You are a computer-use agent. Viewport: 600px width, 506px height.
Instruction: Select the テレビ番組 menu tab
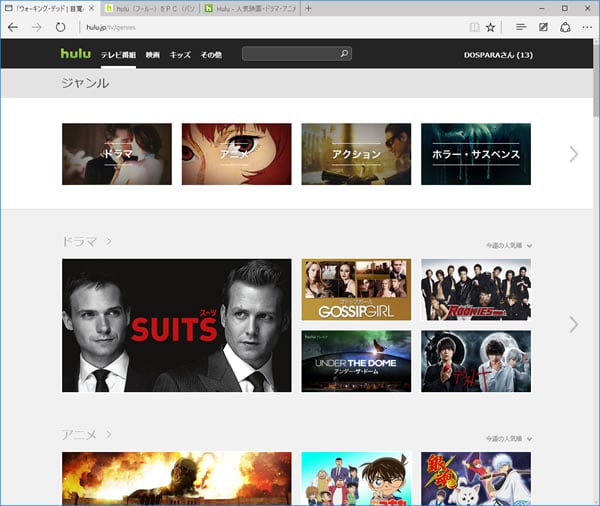pos(118,55)
